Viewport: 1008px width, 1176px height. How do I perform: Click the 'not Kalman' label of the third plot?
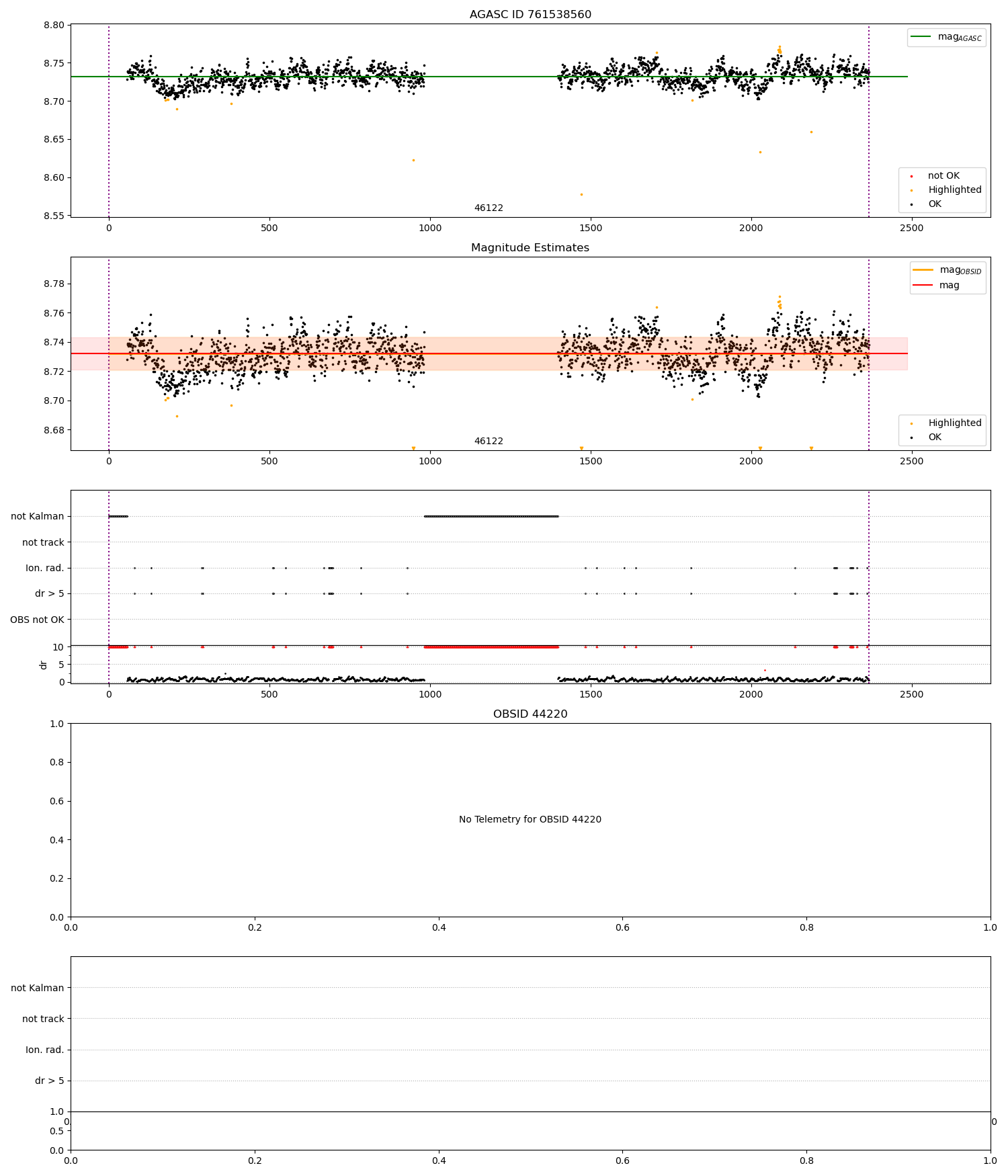click(x=38, y=517)
